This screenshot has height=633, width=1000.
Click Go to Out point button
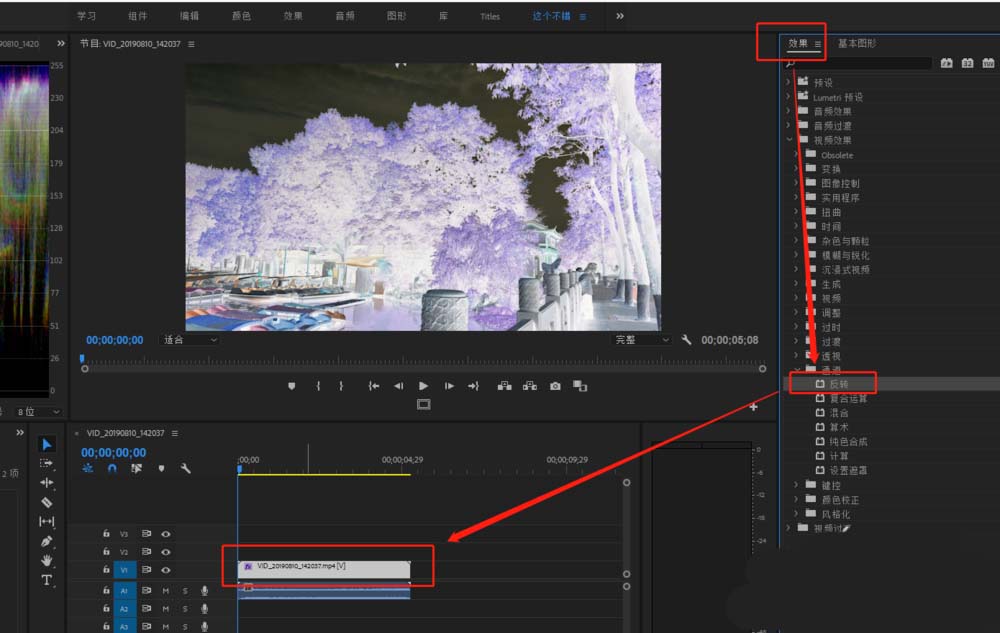click(473, 386)
